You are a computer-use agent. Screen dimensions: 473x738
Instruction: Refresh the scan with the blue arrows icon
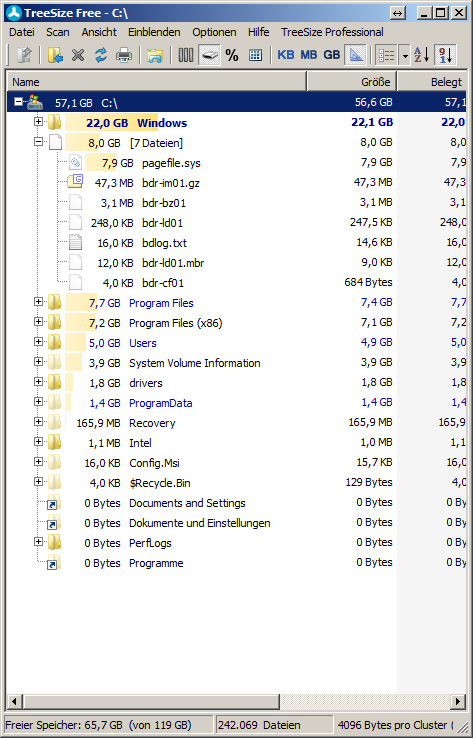[x=101, y=56]
